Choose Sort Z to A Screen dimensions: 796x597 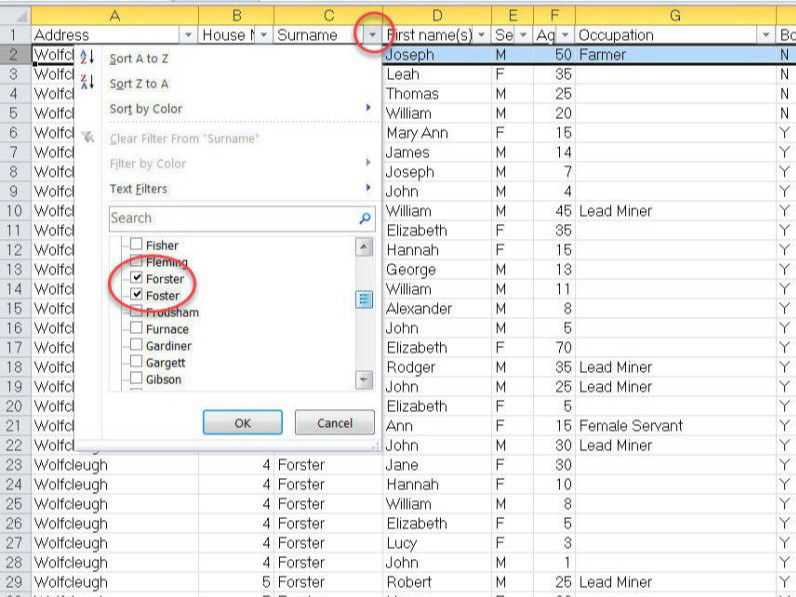[x=139, y=84]
